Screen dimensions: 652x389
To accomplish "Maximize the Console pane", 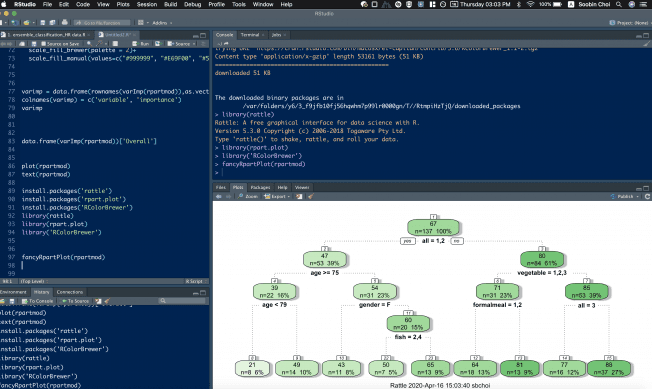I will click(x=646, y=36).
